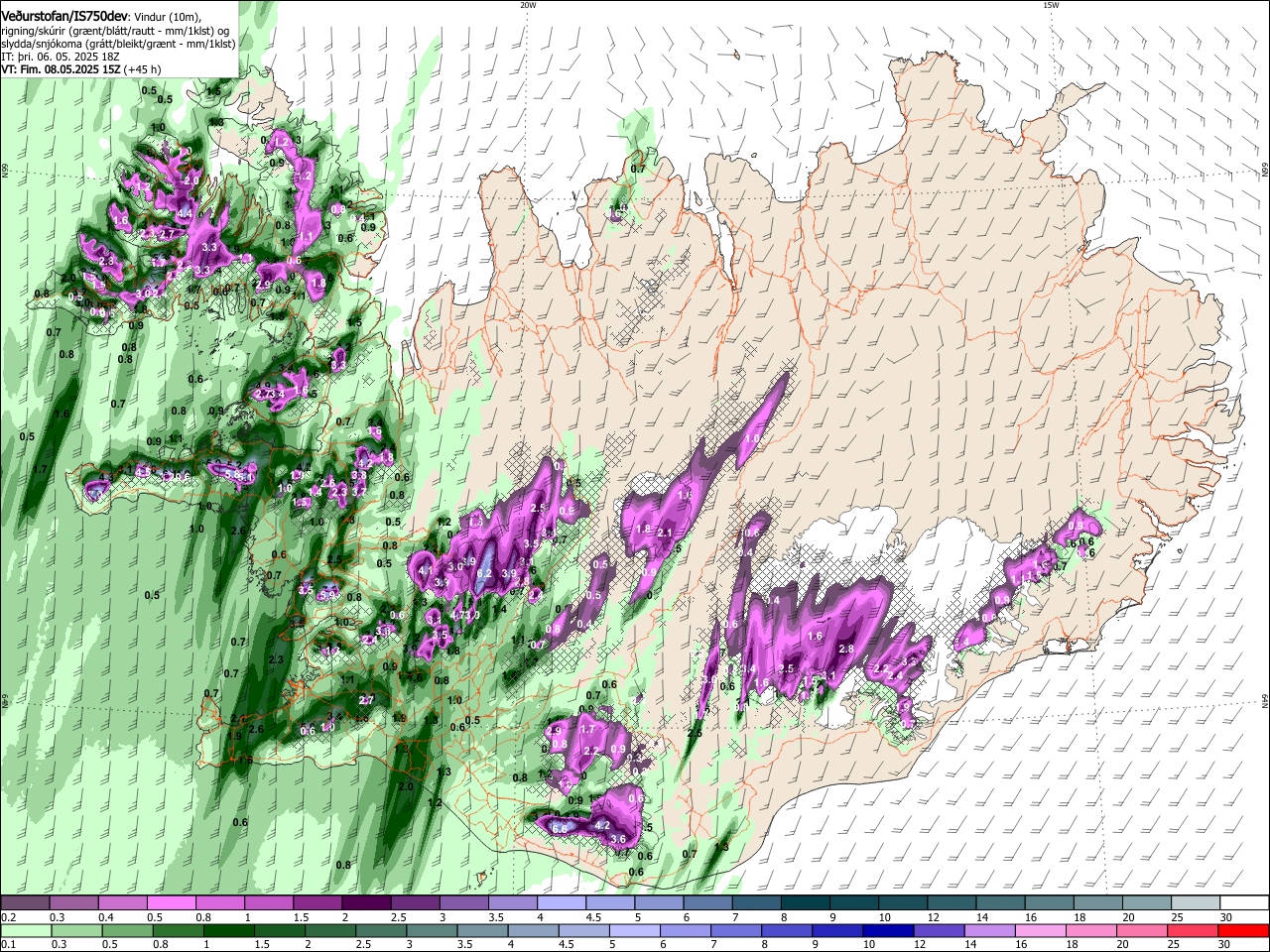Click the 0.2 label on the snow scale
This screenshot has height=952, width=1270.
pos(9,917)
